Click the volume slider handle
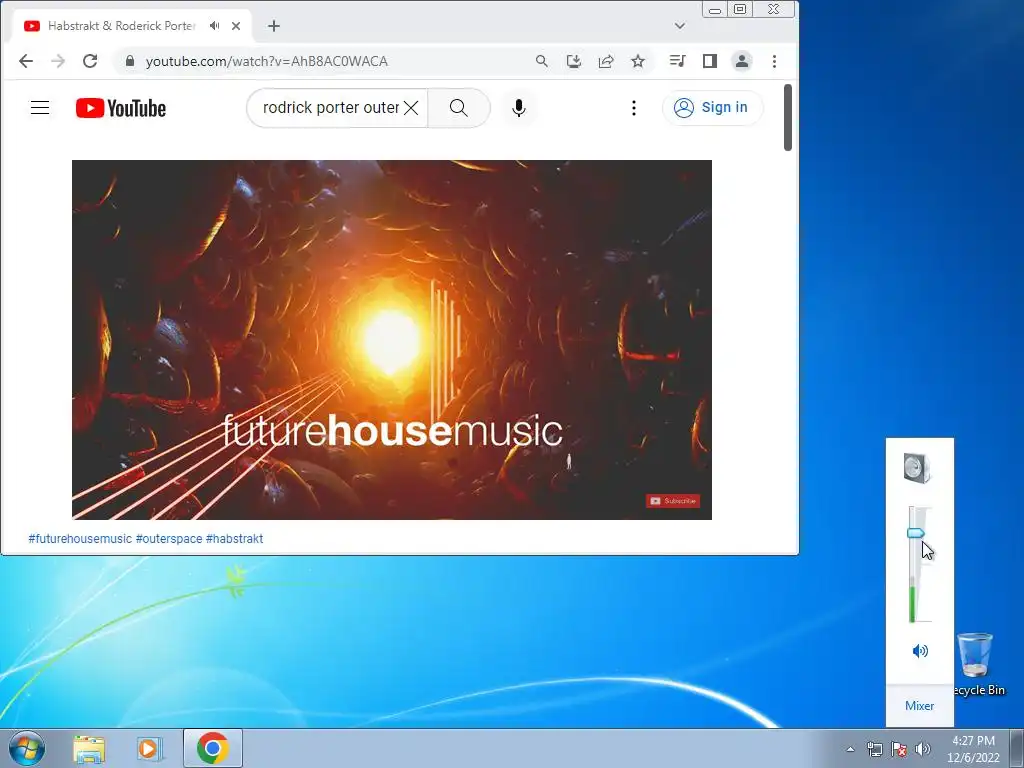 coord(916,534)
